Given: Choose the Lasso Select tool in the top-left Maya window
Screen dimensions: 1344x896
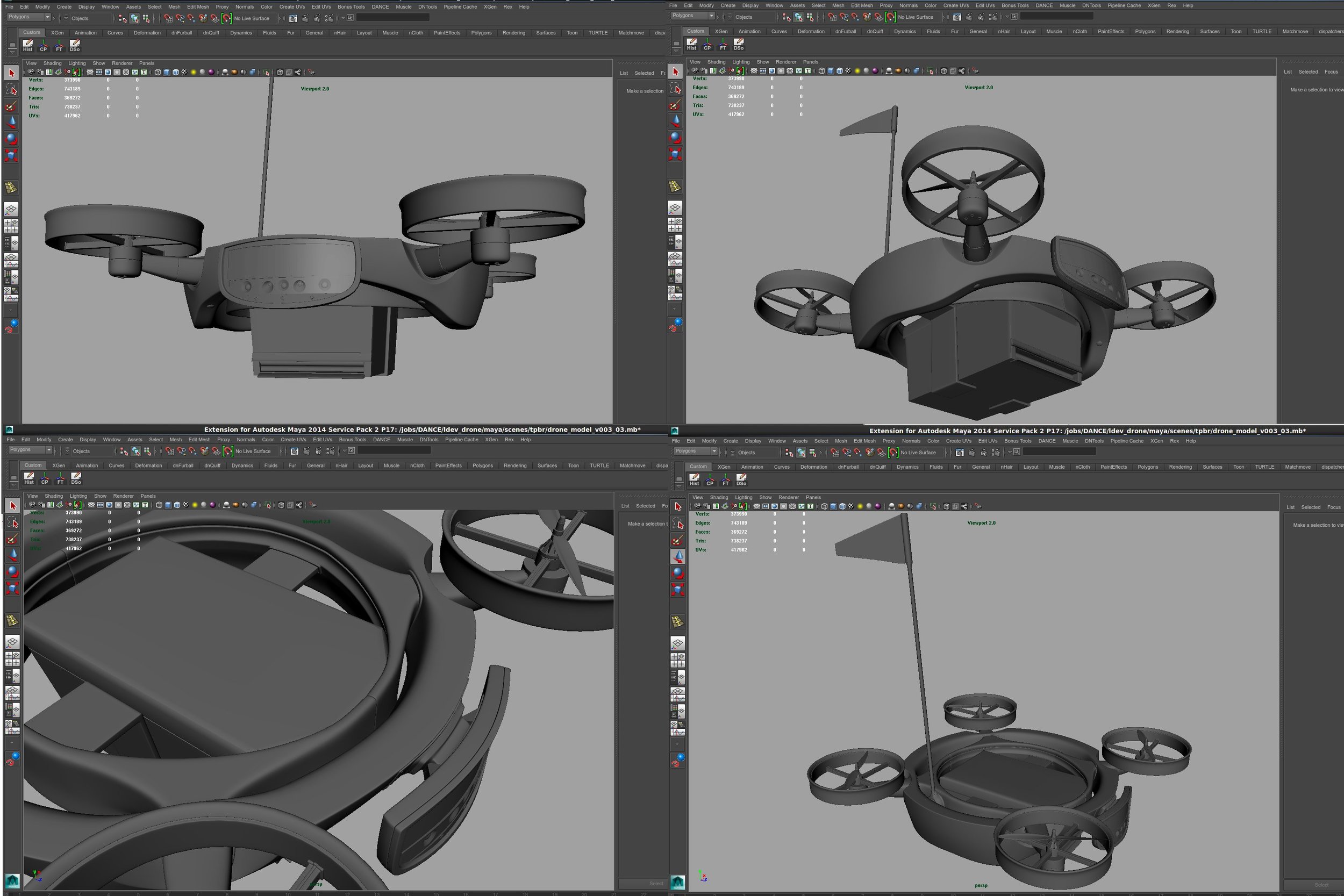Looking at the screenshot, I should (x=11, y=89).
